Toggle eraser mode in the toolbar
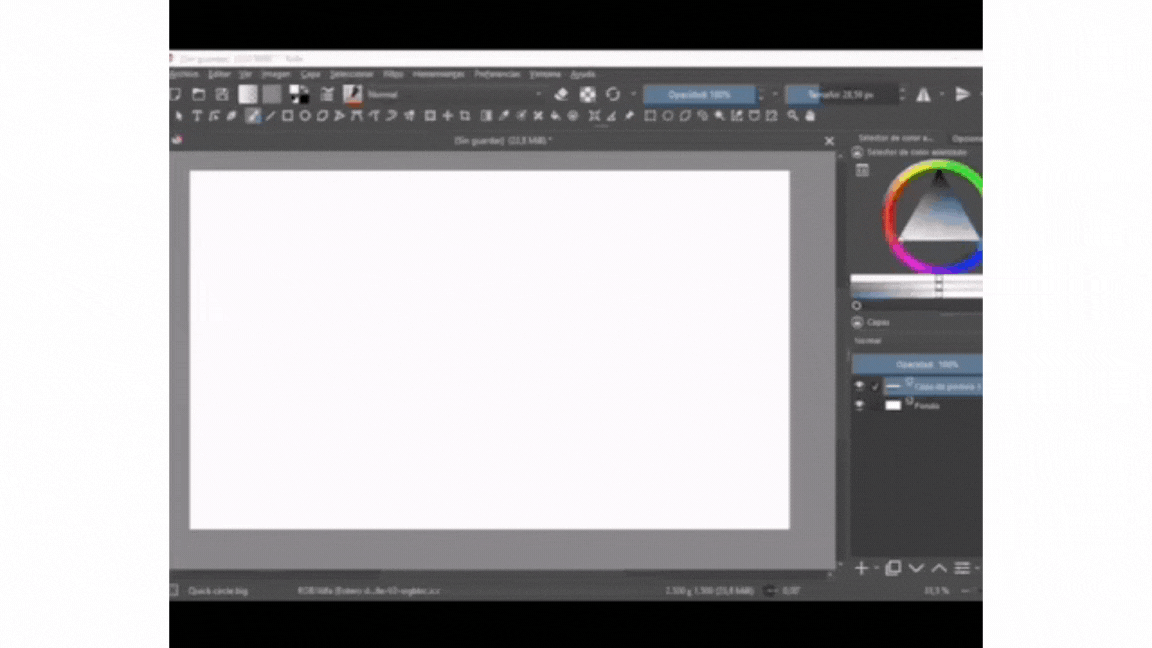The height and width of the screenshot is (648, 1152). click(561, 94)
